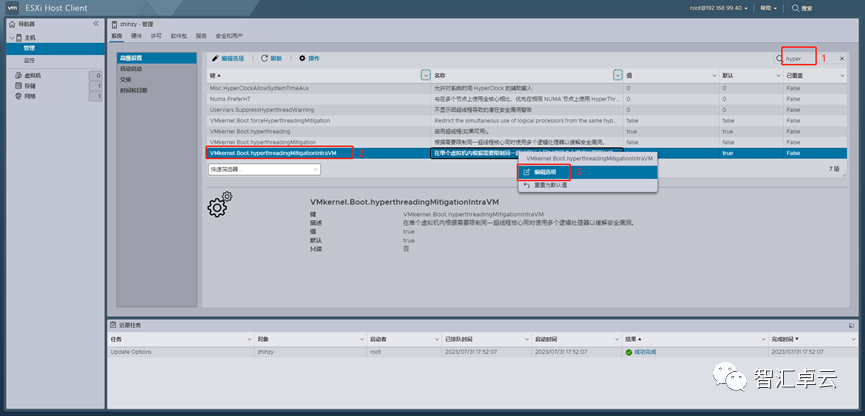This screenshot has height=416, width=865.
Task: Select Advanced settings (高级设置) in side list
Action: pyautogui.click(x=157, y=58)
